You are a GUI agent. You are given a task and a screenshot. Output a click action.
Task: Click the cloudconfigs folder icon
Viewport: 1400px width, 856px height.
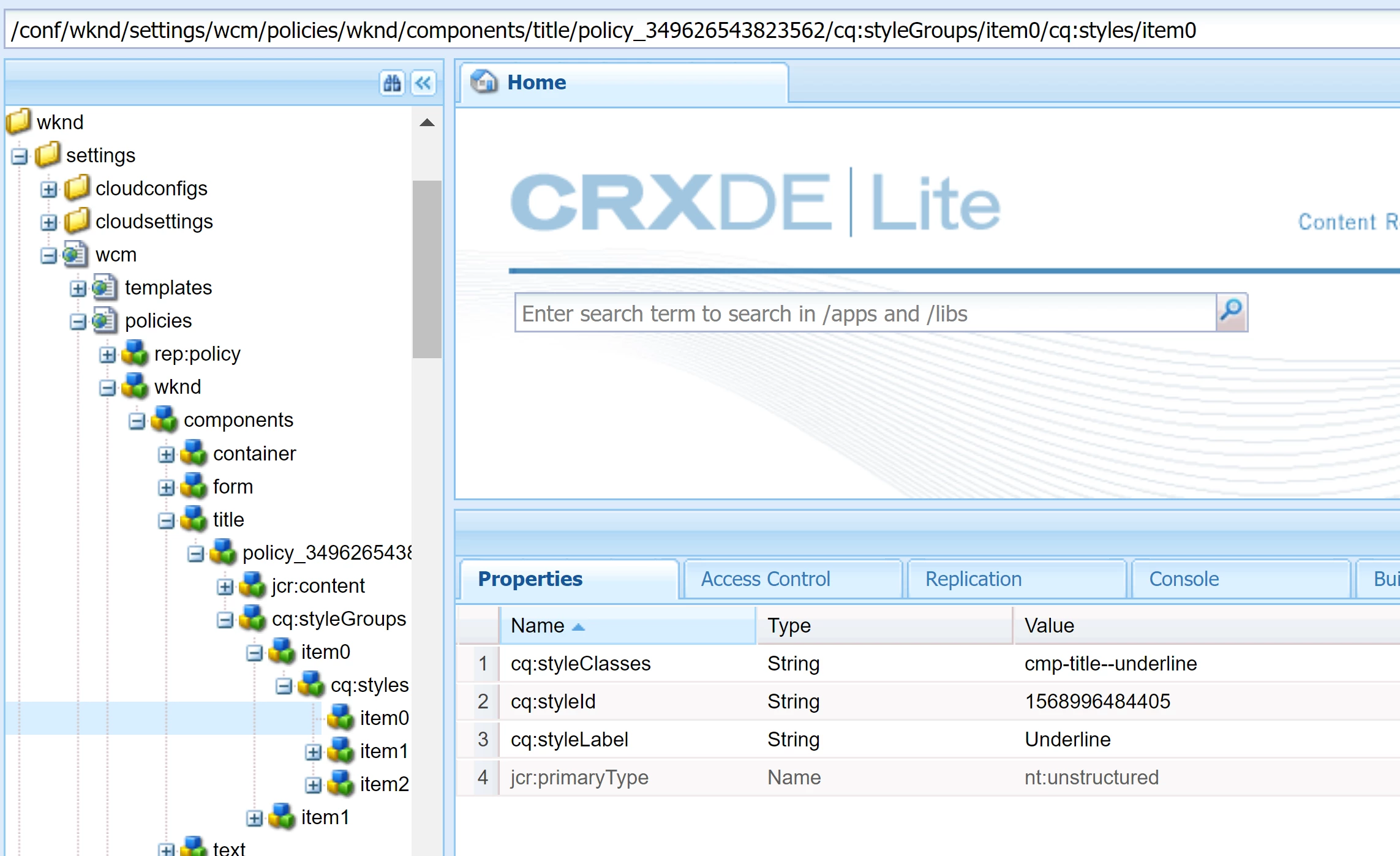point(77,188)
